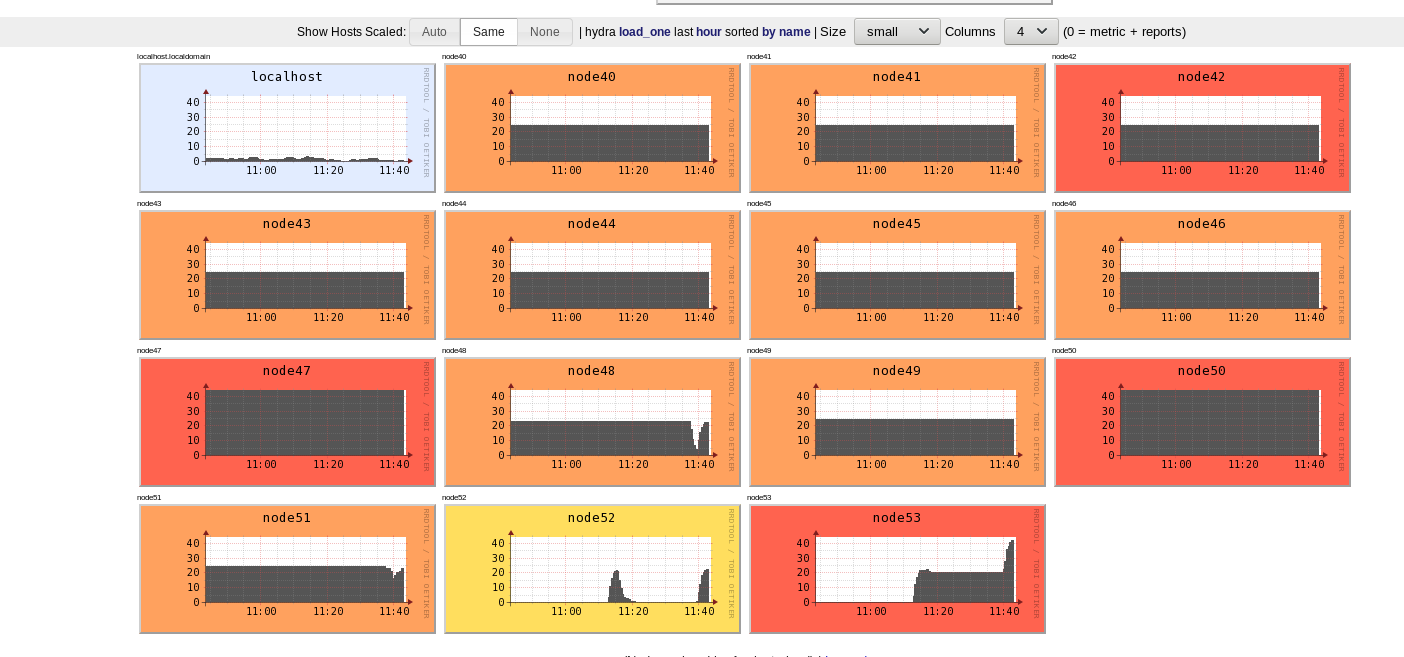
Task: Open the node44 load graph
Action: point(592,275)
